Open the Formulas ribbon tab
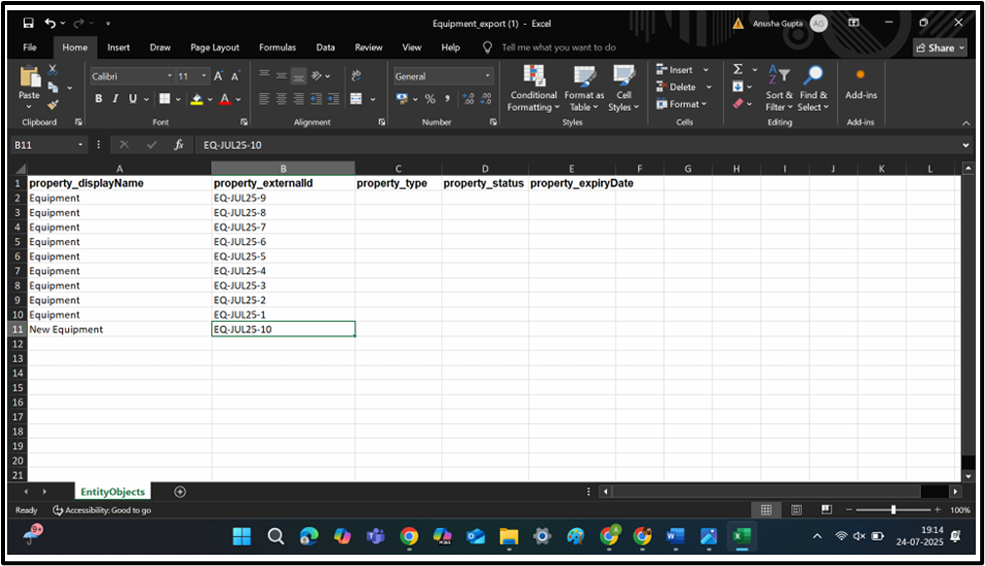Screen dimensions: 985x566 click(277, 47)
